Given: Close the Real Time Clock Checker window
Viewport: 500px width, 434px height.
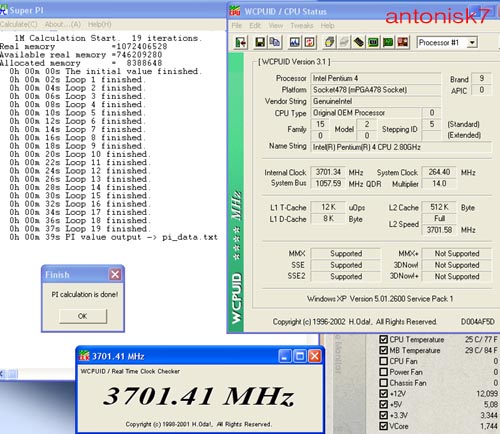Looking at the screenshot, I should point(315,356).
